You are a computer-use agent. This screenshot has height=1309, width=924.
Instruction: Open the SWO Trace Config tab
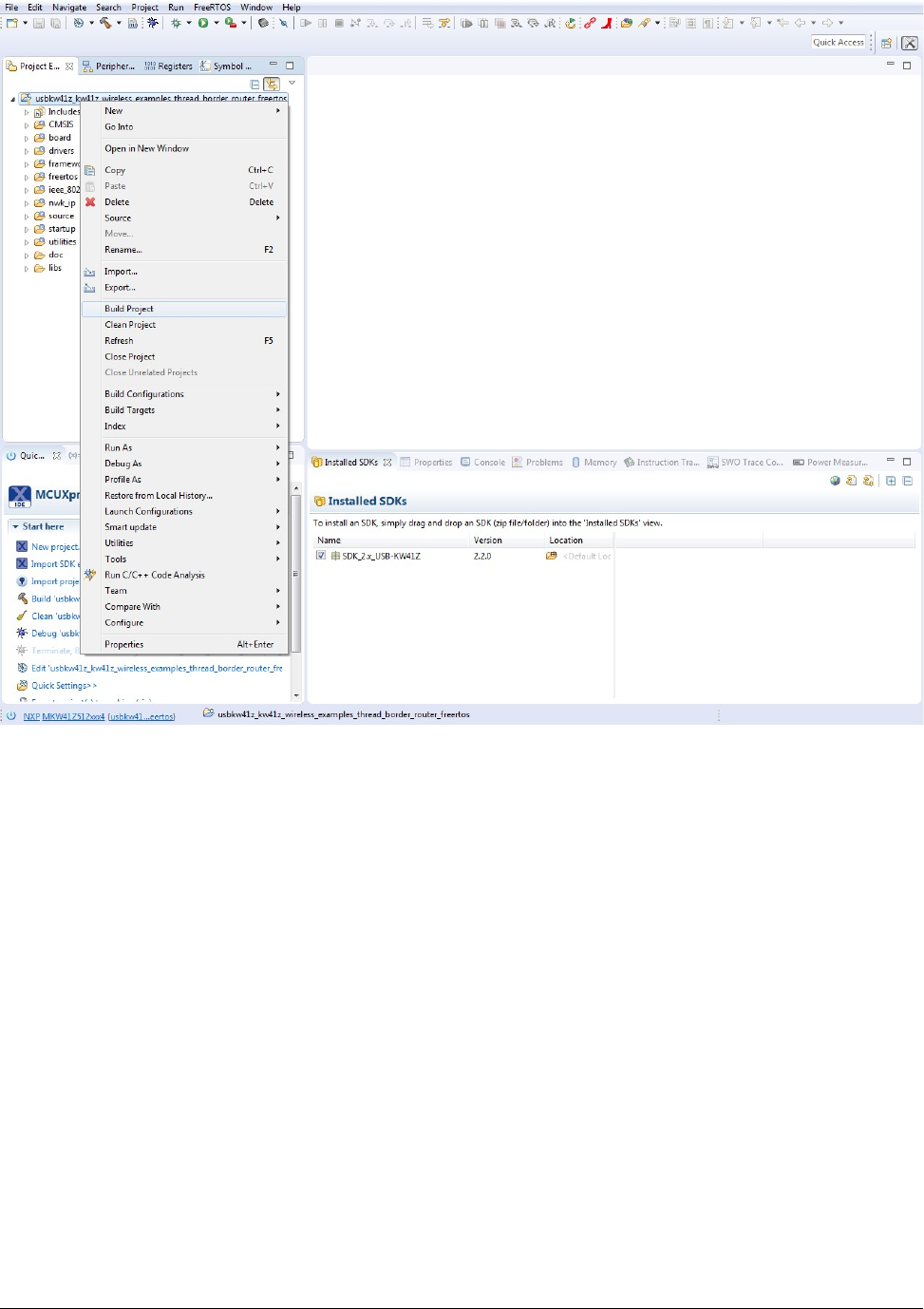point(745,463)
